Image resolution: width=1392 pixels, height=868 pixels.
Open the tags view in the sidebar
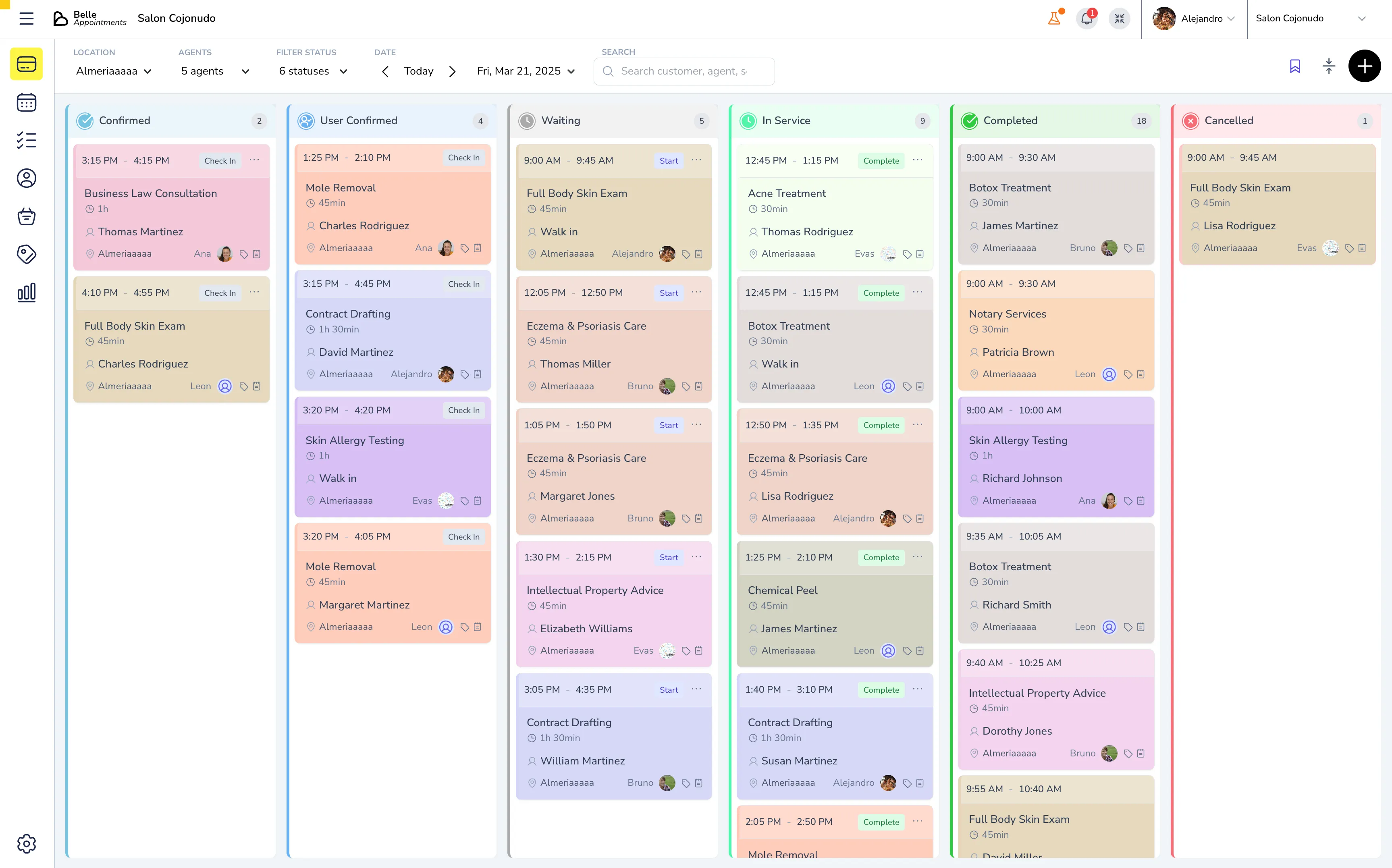(27, 254)
